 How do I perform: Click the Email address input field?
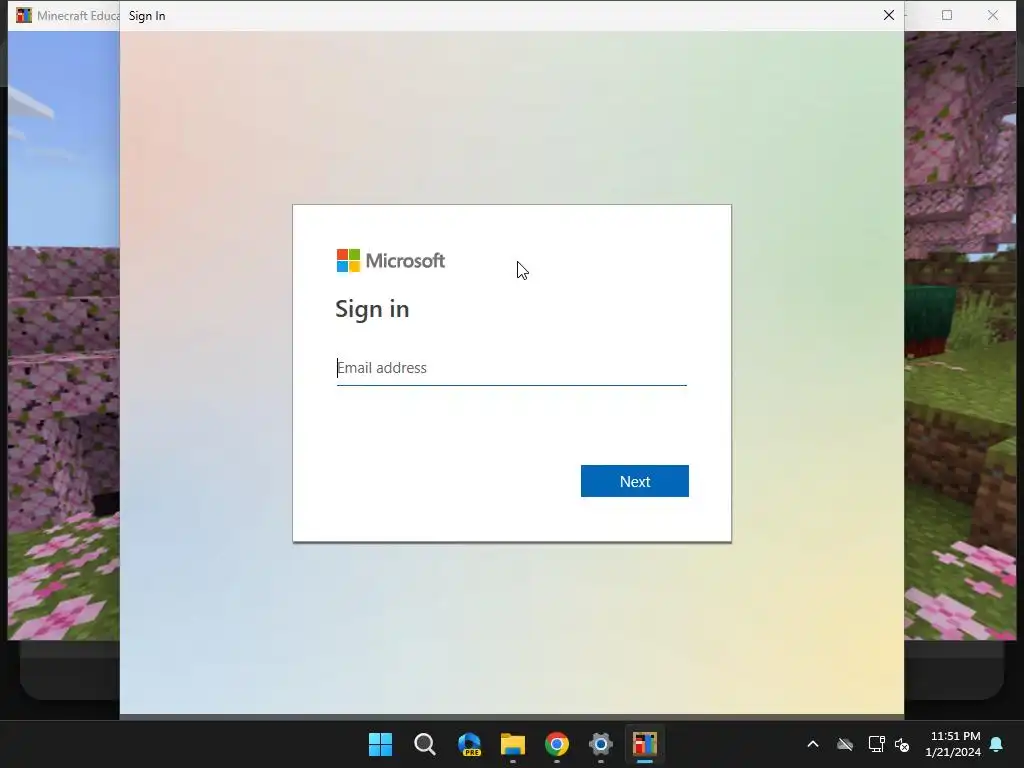click(x=511, y=368)
